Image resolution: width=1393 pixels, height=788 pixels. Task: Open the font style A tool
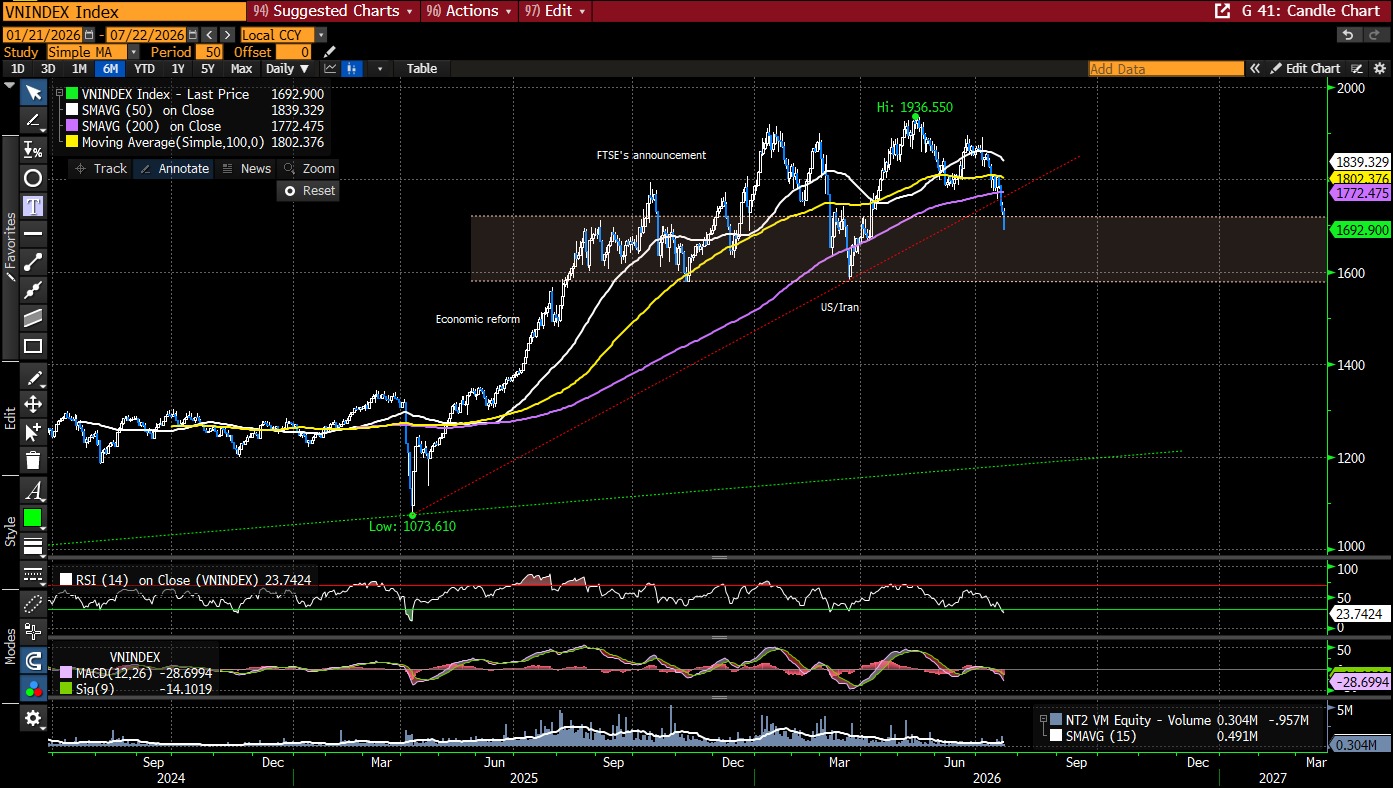click(x=33, y=491)
